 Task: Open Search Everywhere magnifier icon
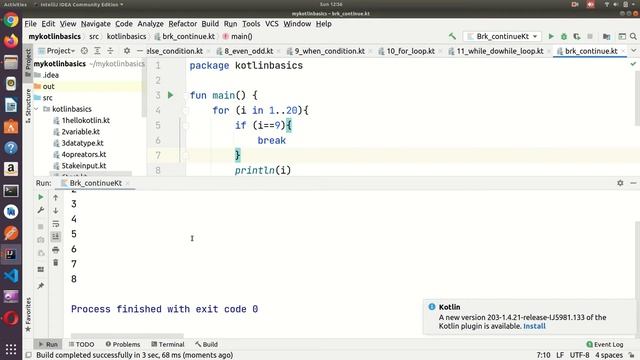pos(633,36)
